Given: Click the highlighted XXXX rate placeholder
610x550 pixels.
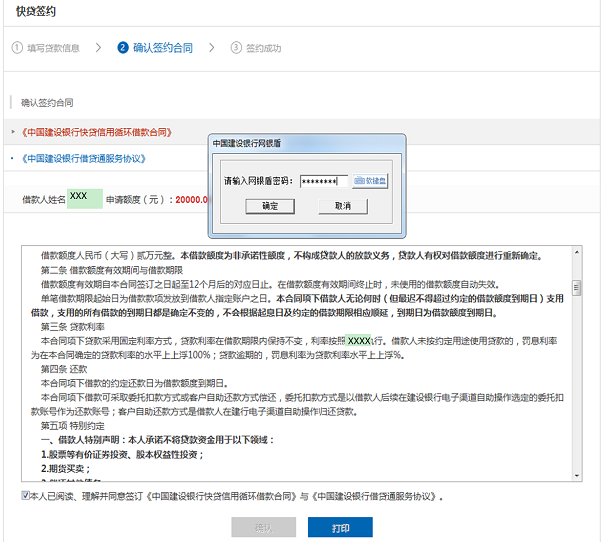Looking at the screenshot, I should [x=358, y=341].
